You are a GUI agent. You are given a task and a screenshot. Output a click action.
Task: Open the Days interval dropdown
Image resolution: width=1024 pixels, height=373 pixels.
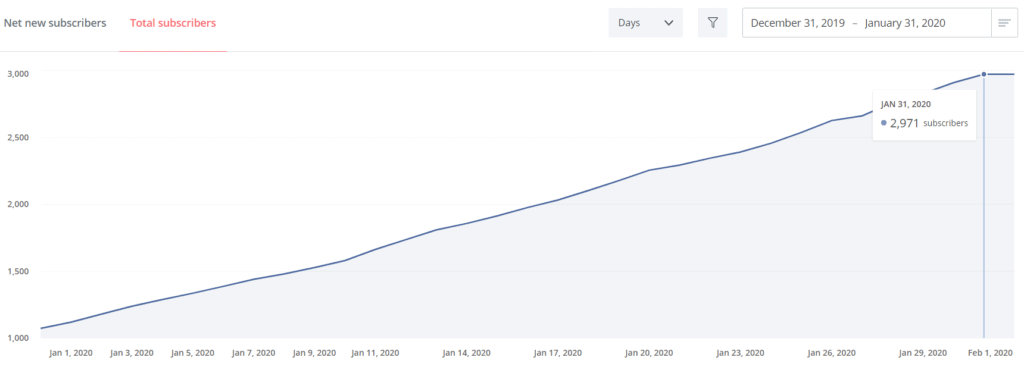pyautogui.click(x=645, y=23)
